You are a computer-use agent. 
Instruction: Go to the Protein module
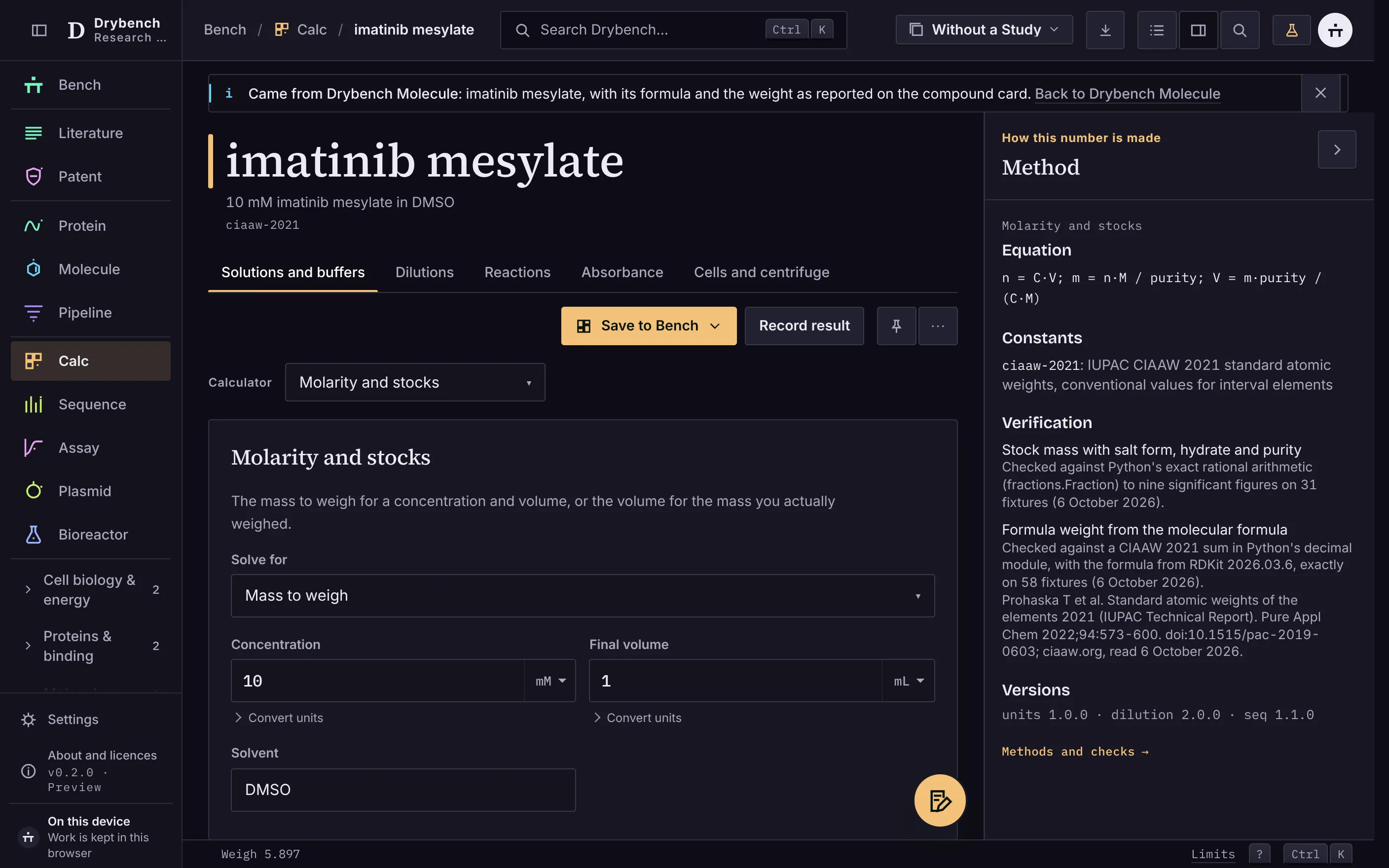pyautogui.click(x=91, y=225)
